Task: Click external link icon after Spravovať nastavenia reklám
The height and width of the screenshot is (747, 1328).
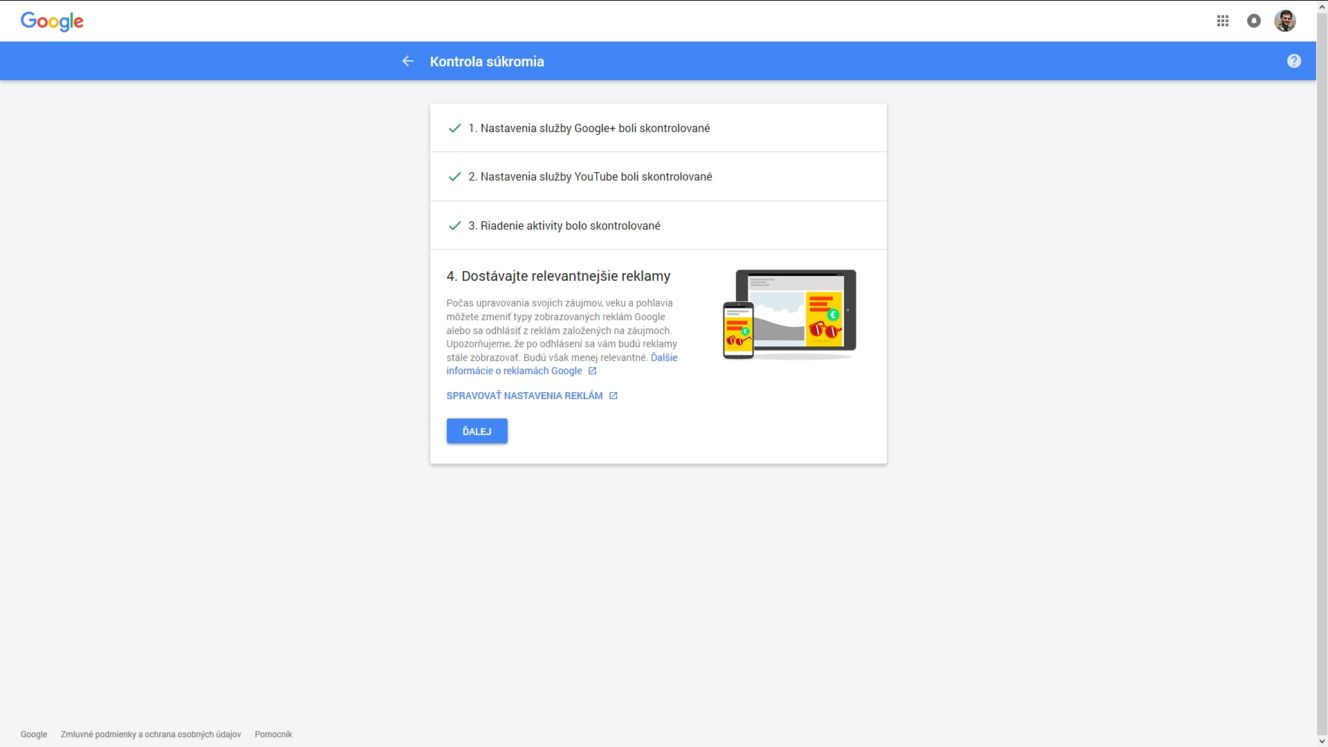Action: pos(613,396)
